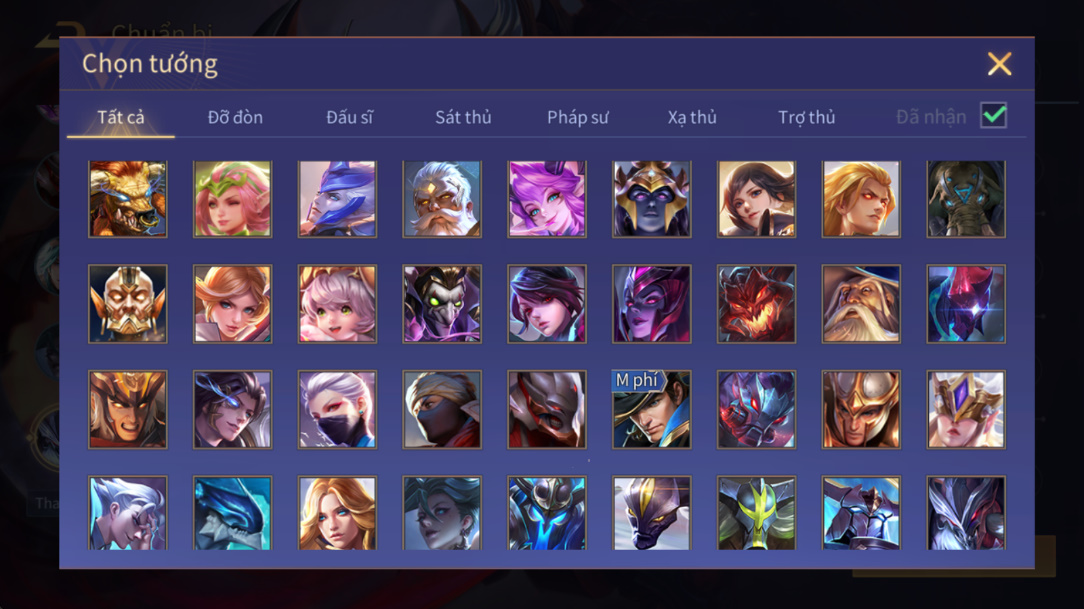Open the 'Sát thủ' hero filter tab
Image resolution: width=1084 pixels, height=609 pixels.
click(x=463, y=117)
